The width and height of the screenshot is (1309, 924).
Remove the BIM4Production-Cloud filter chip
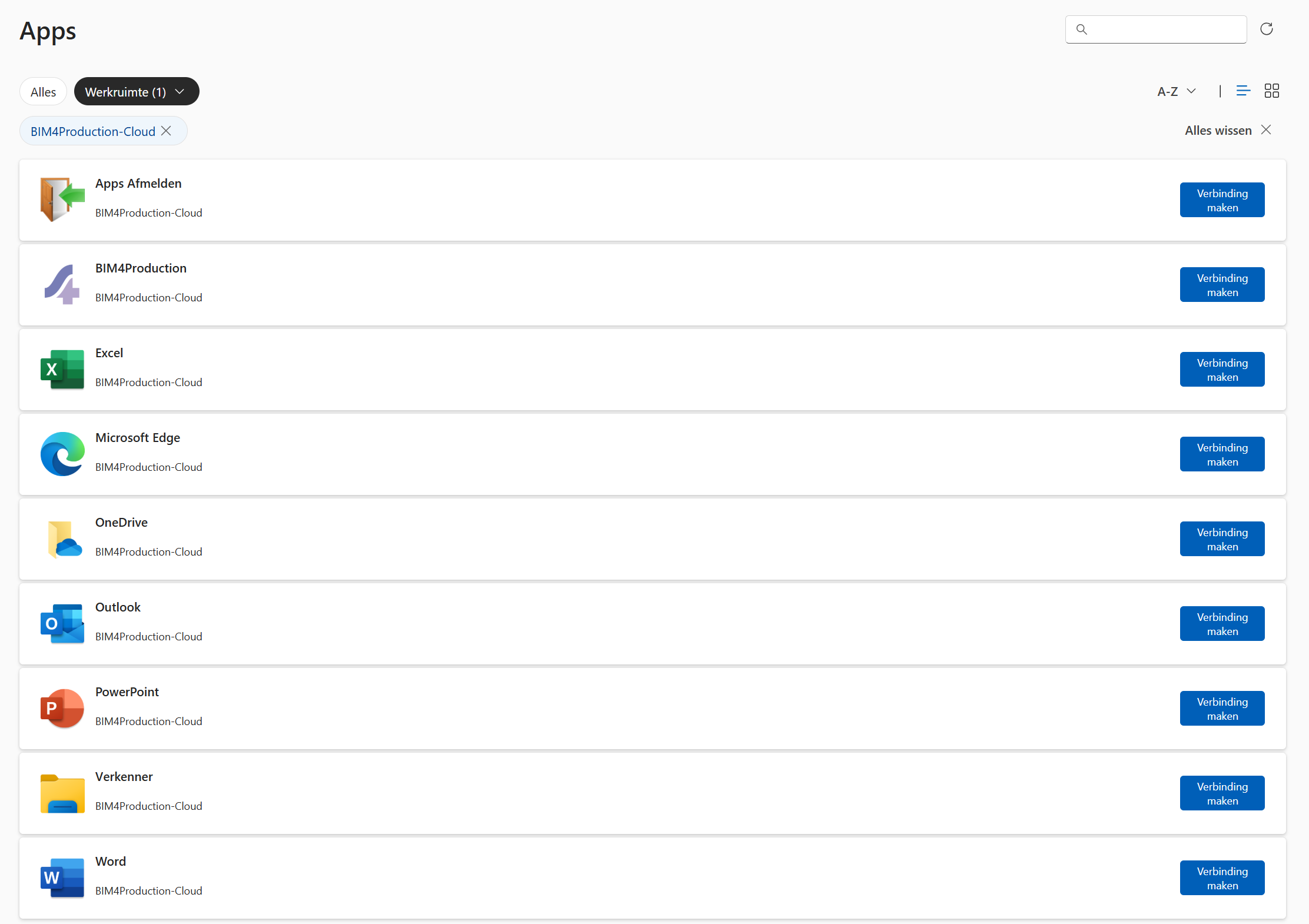click(x=167, y=131)
